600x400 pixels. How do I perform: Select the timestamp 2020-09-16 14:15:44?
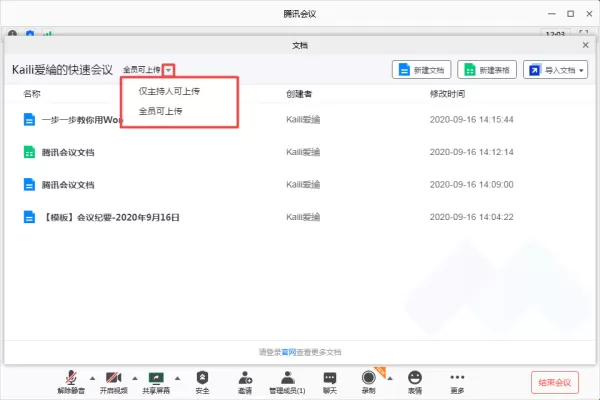[x=471, y=120]
